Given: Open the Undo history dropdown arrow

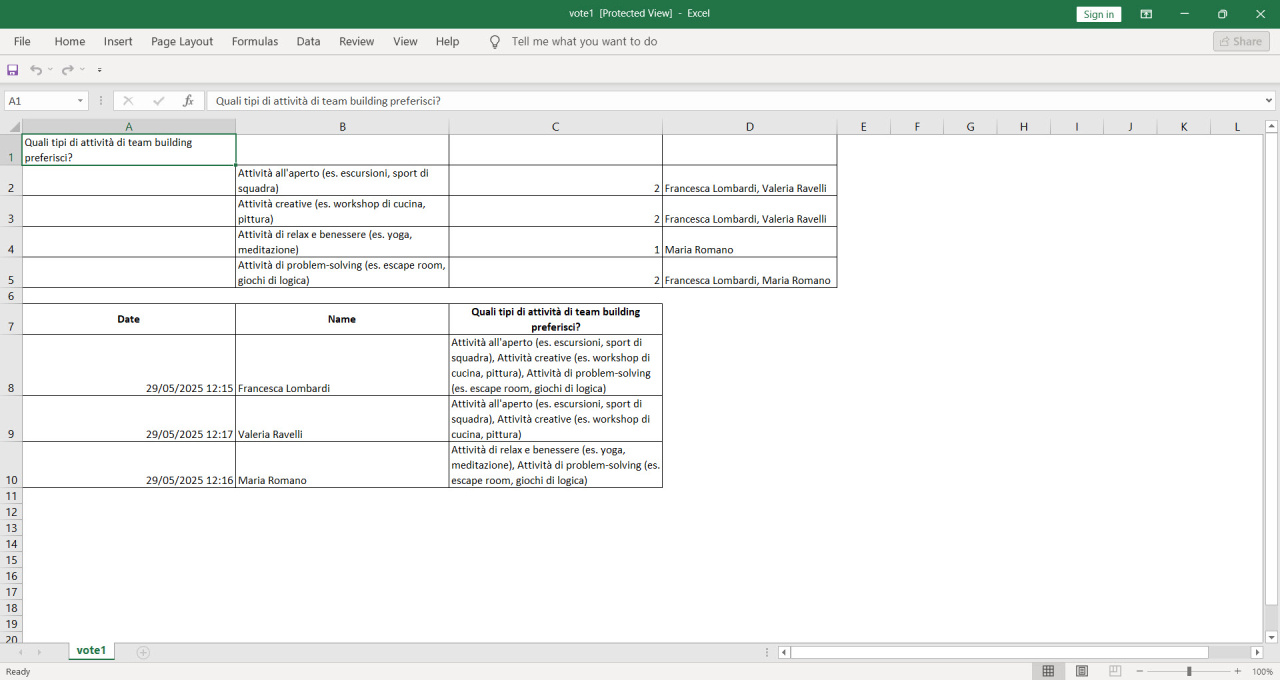Looking at the screenshot, I should (x=50, y=70).
